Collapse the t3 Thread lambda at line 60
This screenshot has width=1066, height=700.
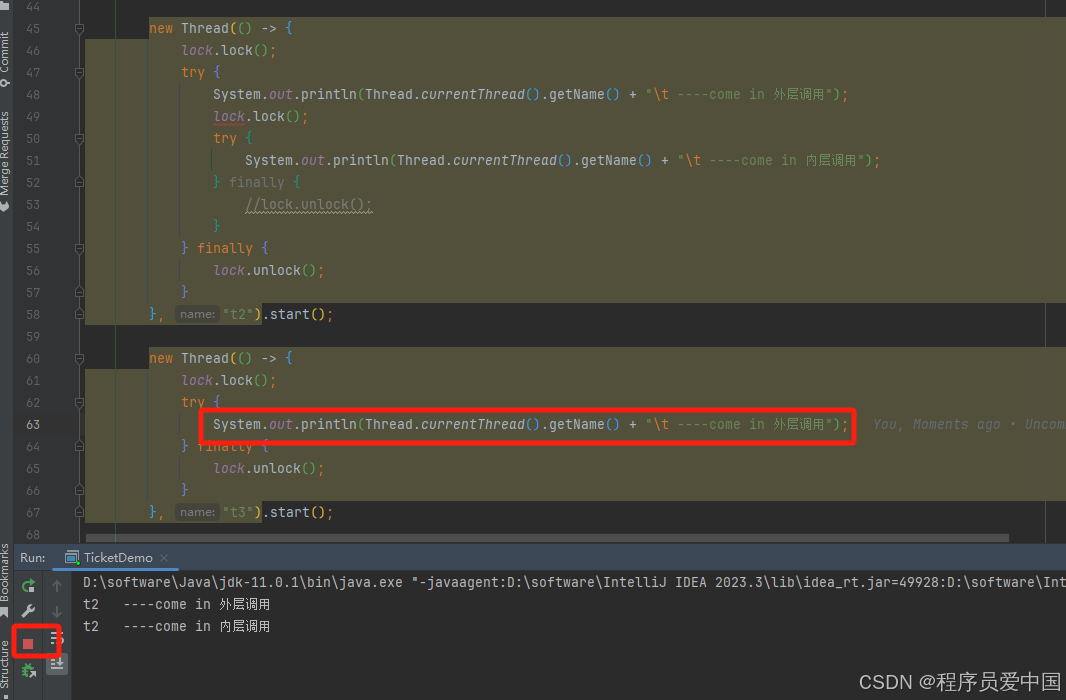(x=79, y=358)
